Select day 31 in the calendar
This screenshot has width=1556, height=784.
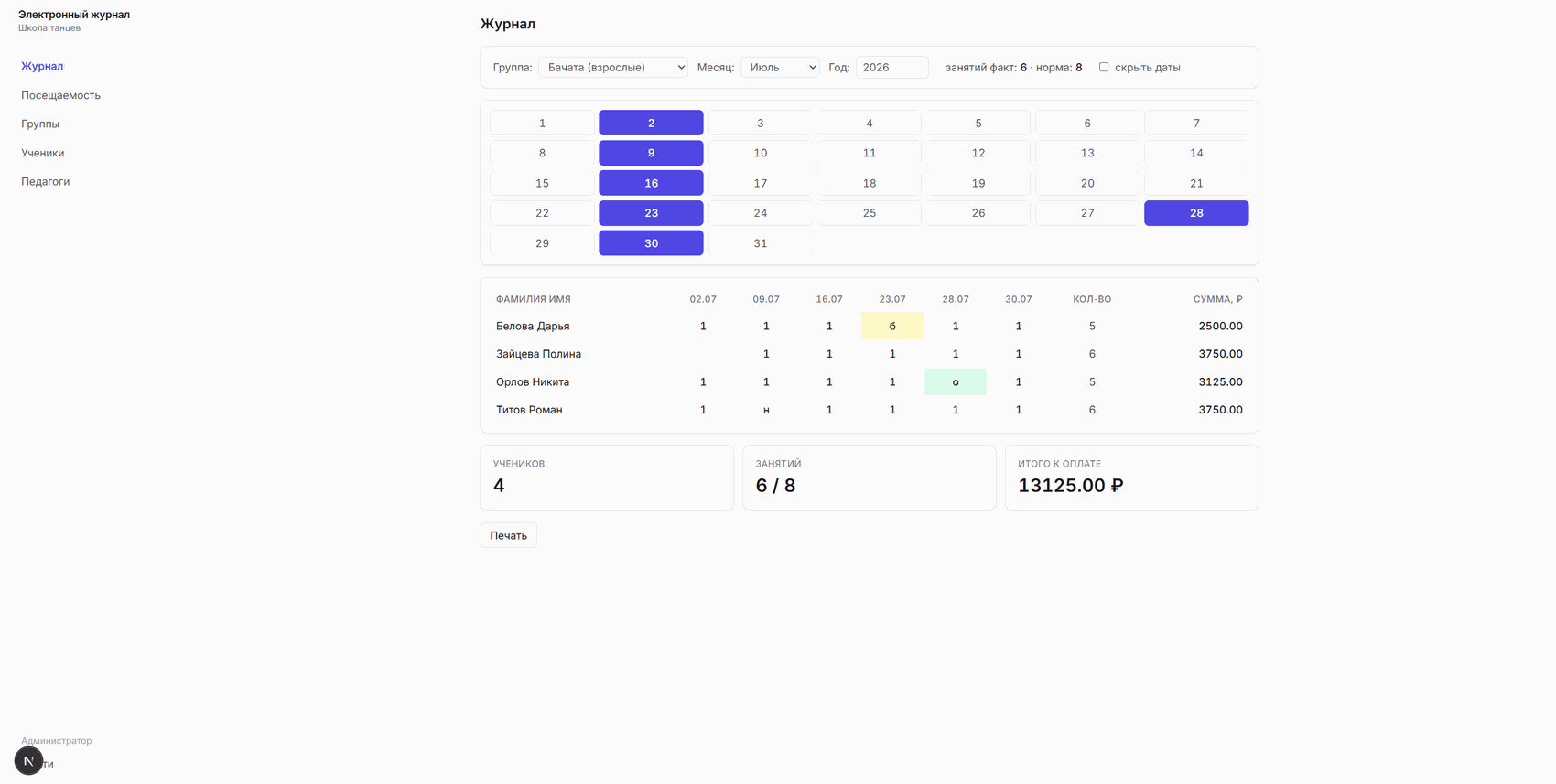(x=760, y=243)
